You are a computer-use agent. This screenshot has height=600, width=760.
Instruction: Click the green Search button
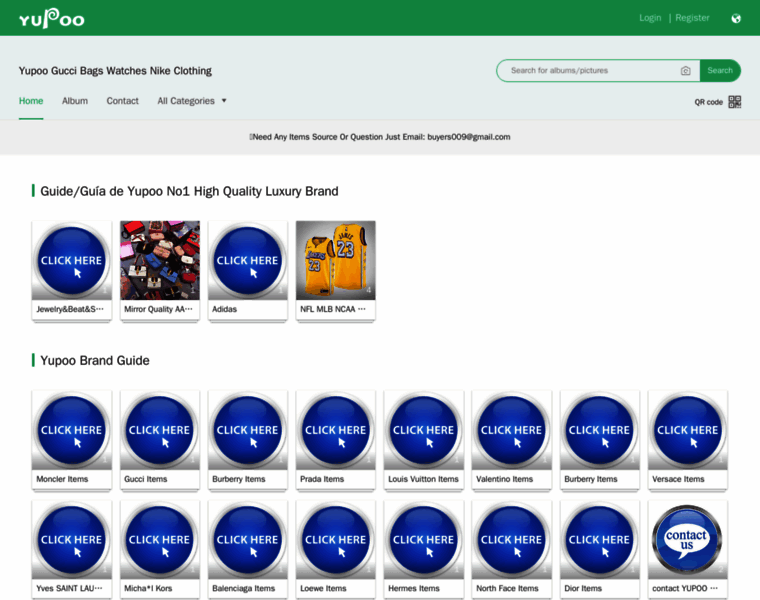click(720, 71)
